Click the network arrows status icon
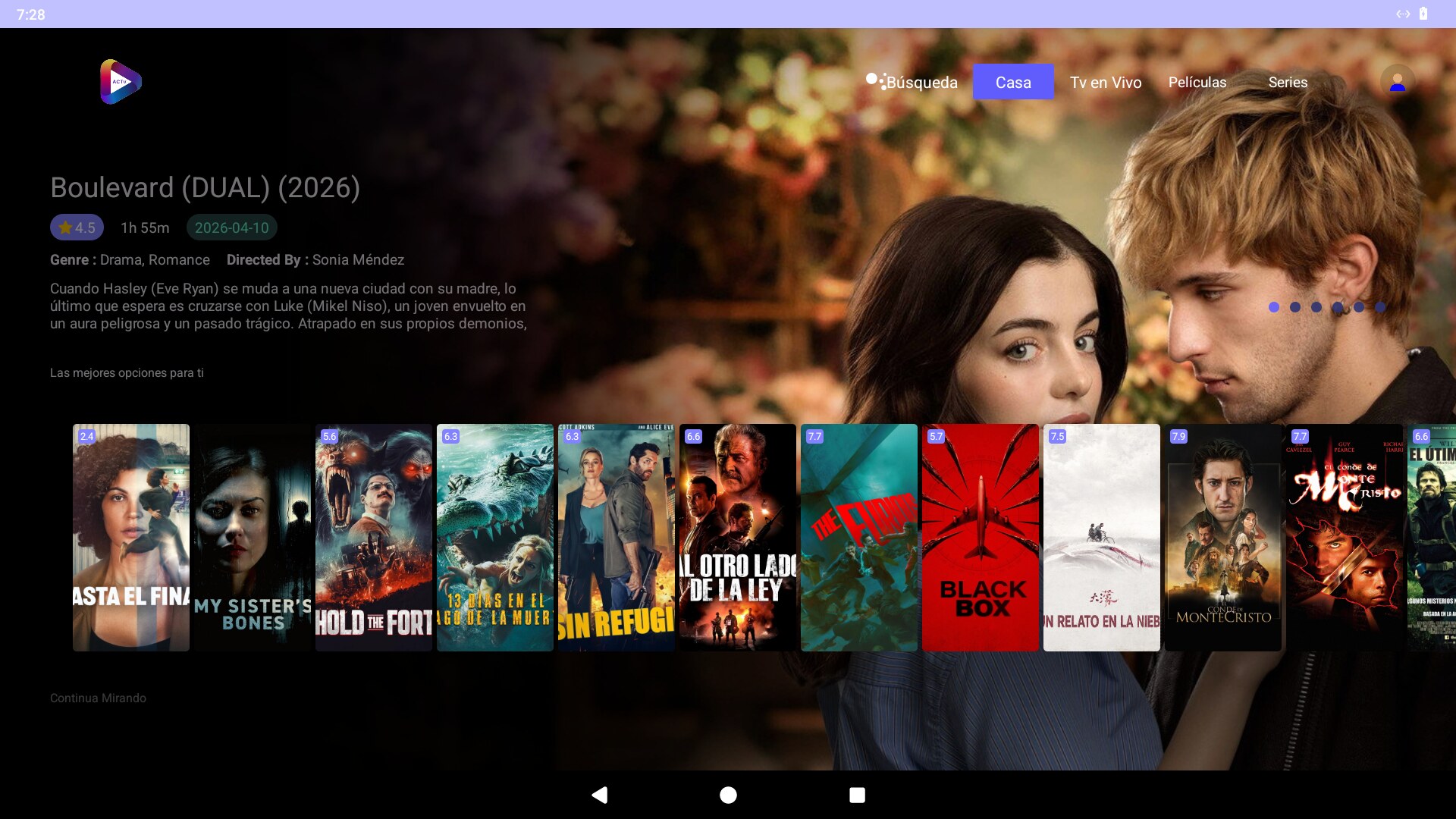Screen dimensions: 1456x819 point(1403,14)
